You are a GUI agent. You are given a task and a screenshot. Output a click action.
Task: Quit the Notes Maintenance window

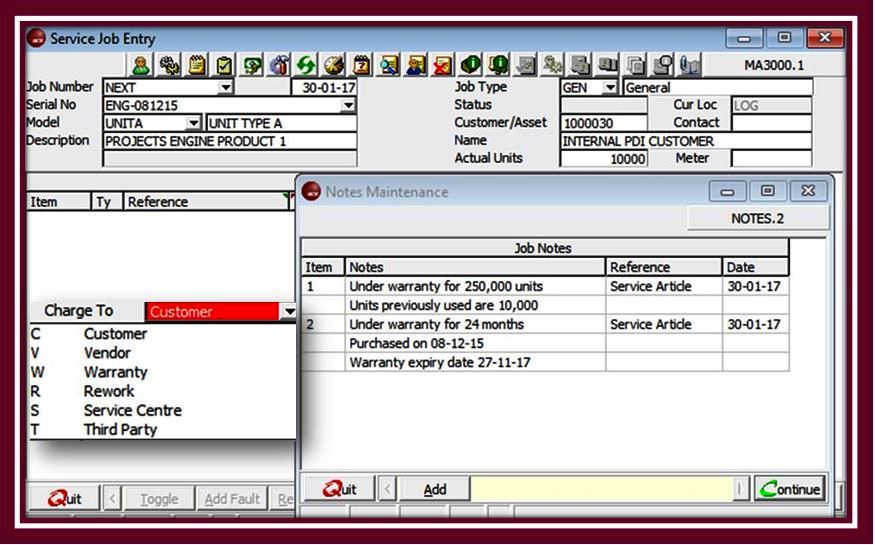[338, 489]
